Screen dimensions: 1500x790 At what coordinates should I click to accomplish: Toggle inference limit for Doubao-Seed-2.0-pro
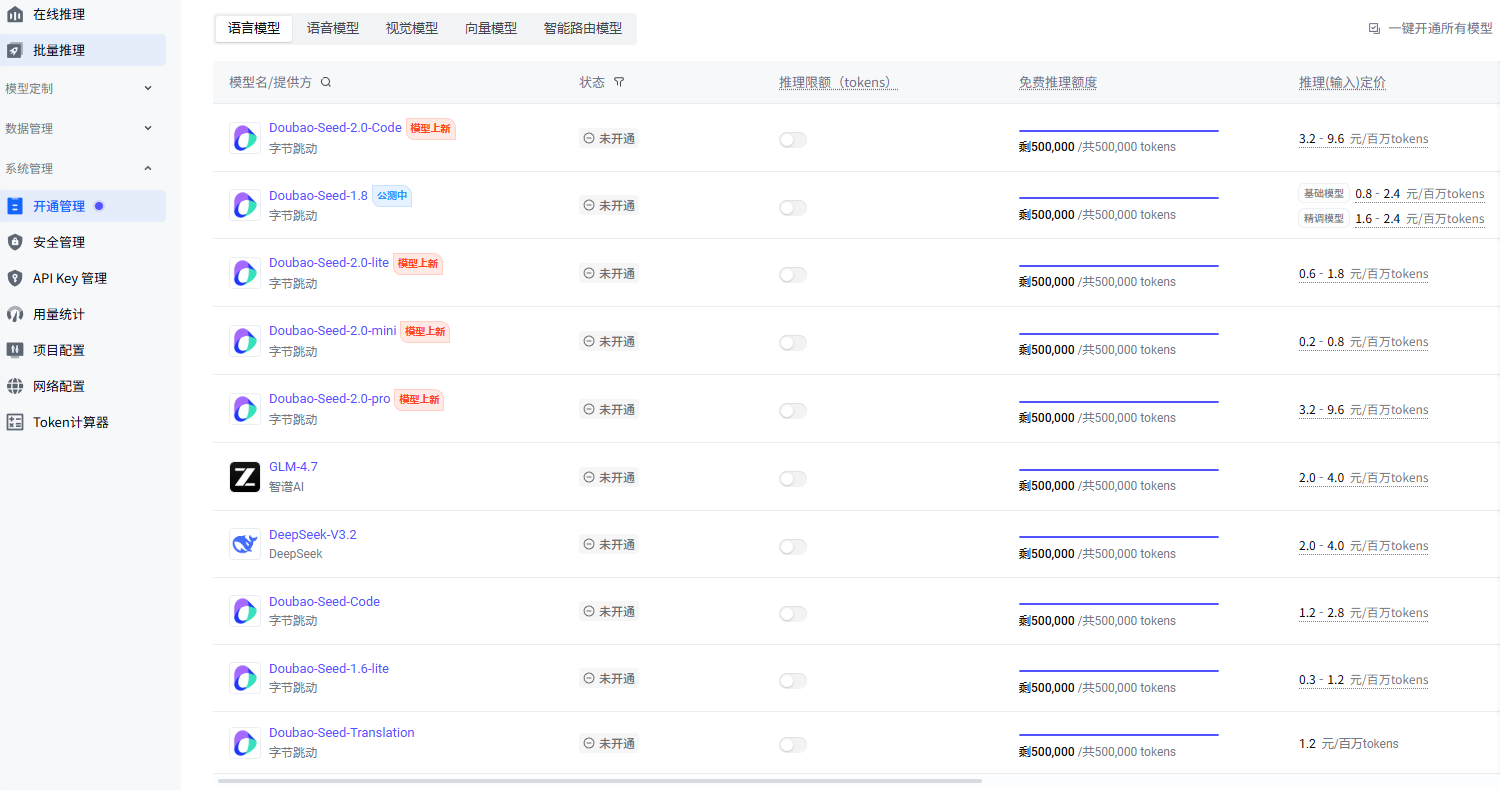[793, 411]
